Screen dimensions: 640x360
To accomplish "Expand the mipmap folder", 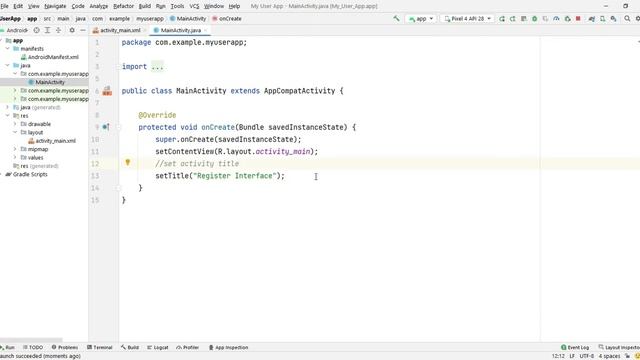I will tap(15, 149).
